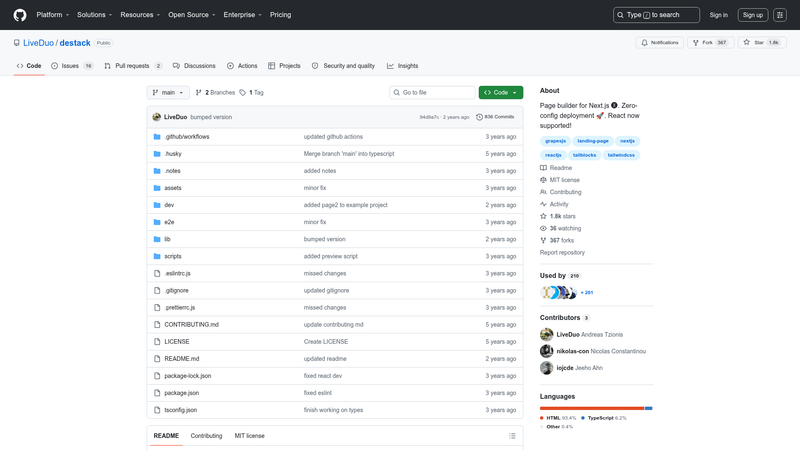Open package-lock.json file icon
800x450 pixels.
coord(157,376)
